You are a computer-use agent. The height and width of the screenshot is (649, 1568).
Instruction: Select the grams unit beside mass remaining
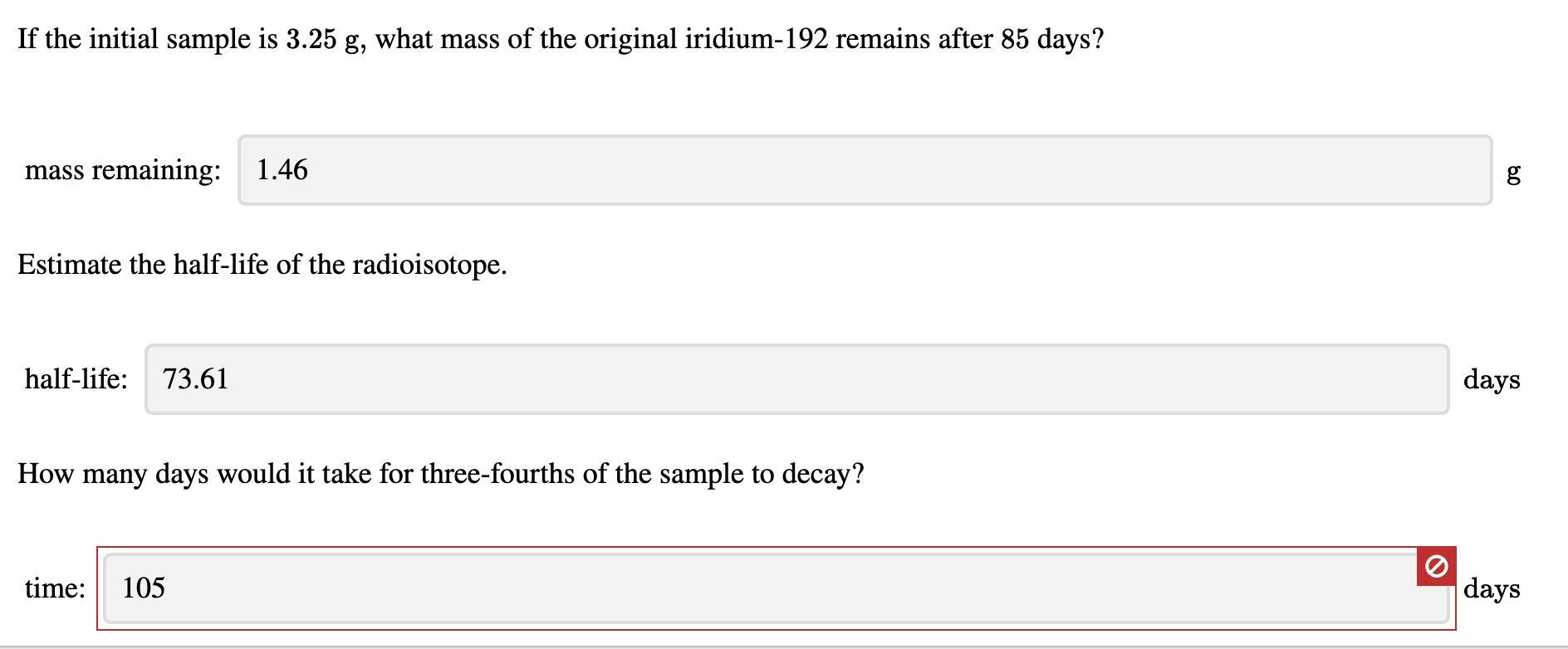click(x=1513, y=172)
